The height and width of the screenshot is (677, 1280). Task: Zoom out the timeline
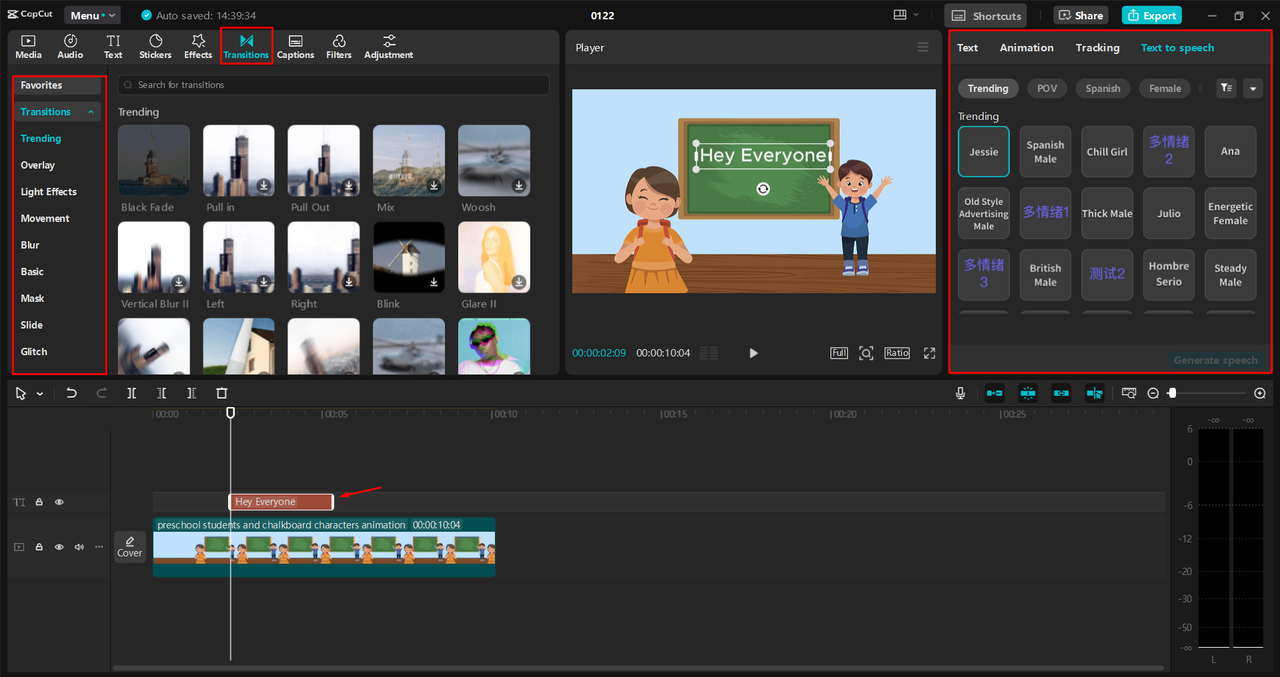(1153, 393)
